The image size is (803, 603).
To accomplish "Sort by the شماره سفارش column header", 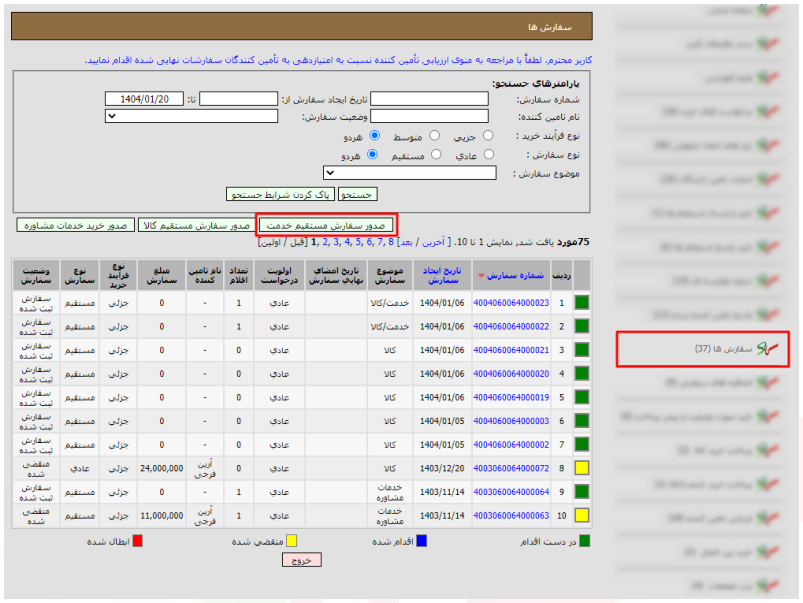I will [x=515, y=276].
